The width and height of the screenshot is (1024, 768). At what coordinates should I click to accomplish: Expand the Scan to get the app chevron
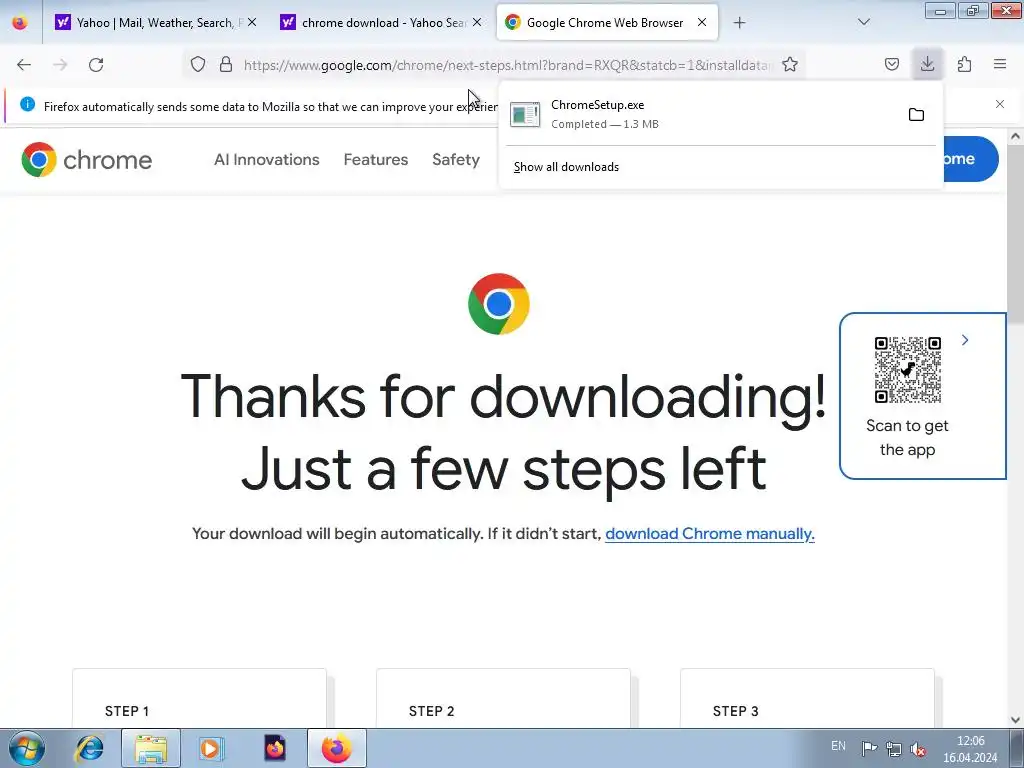(965, 340)
